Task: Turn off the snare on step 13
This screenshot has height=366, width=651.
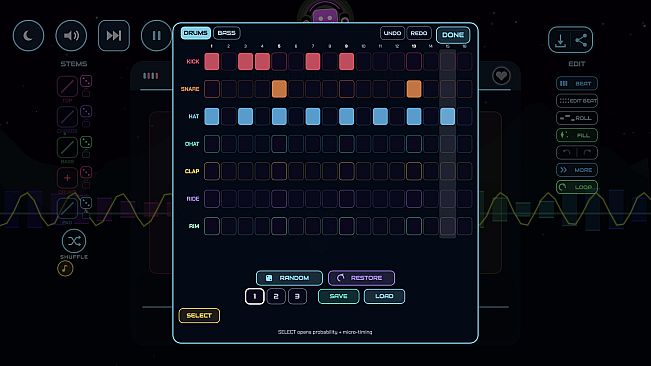Action: tap(414, 89)
